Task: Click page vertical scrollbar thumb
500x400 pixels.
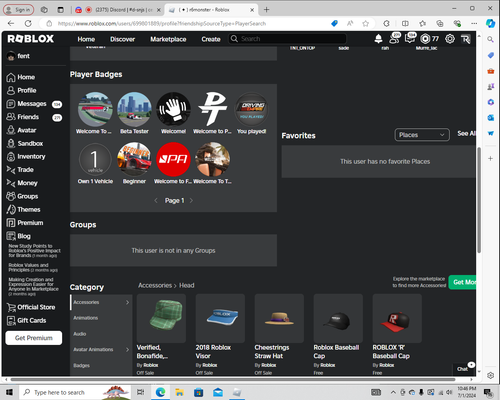Action: (x=479, y=200)
